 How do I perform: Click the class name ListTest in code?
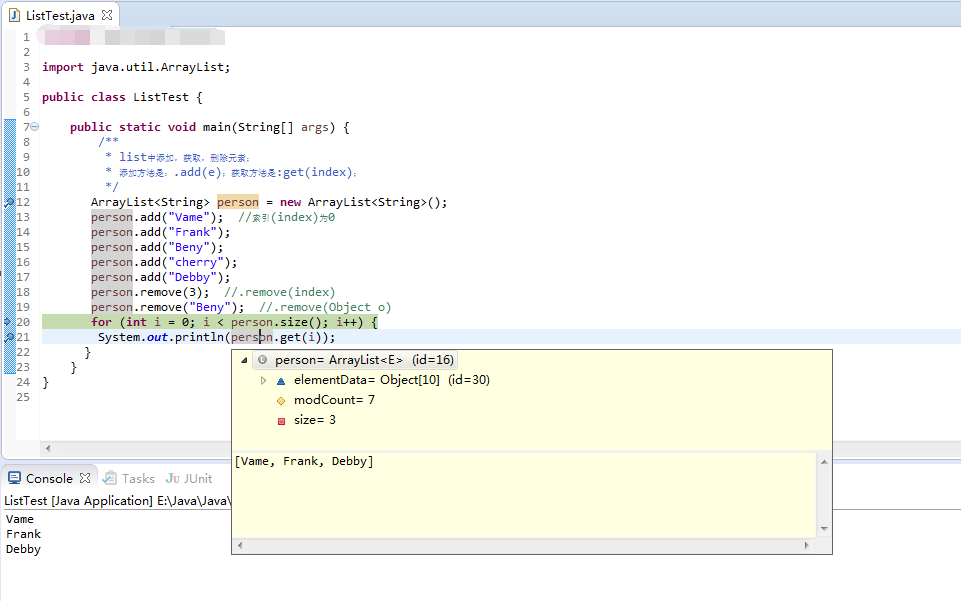(161, 97)
